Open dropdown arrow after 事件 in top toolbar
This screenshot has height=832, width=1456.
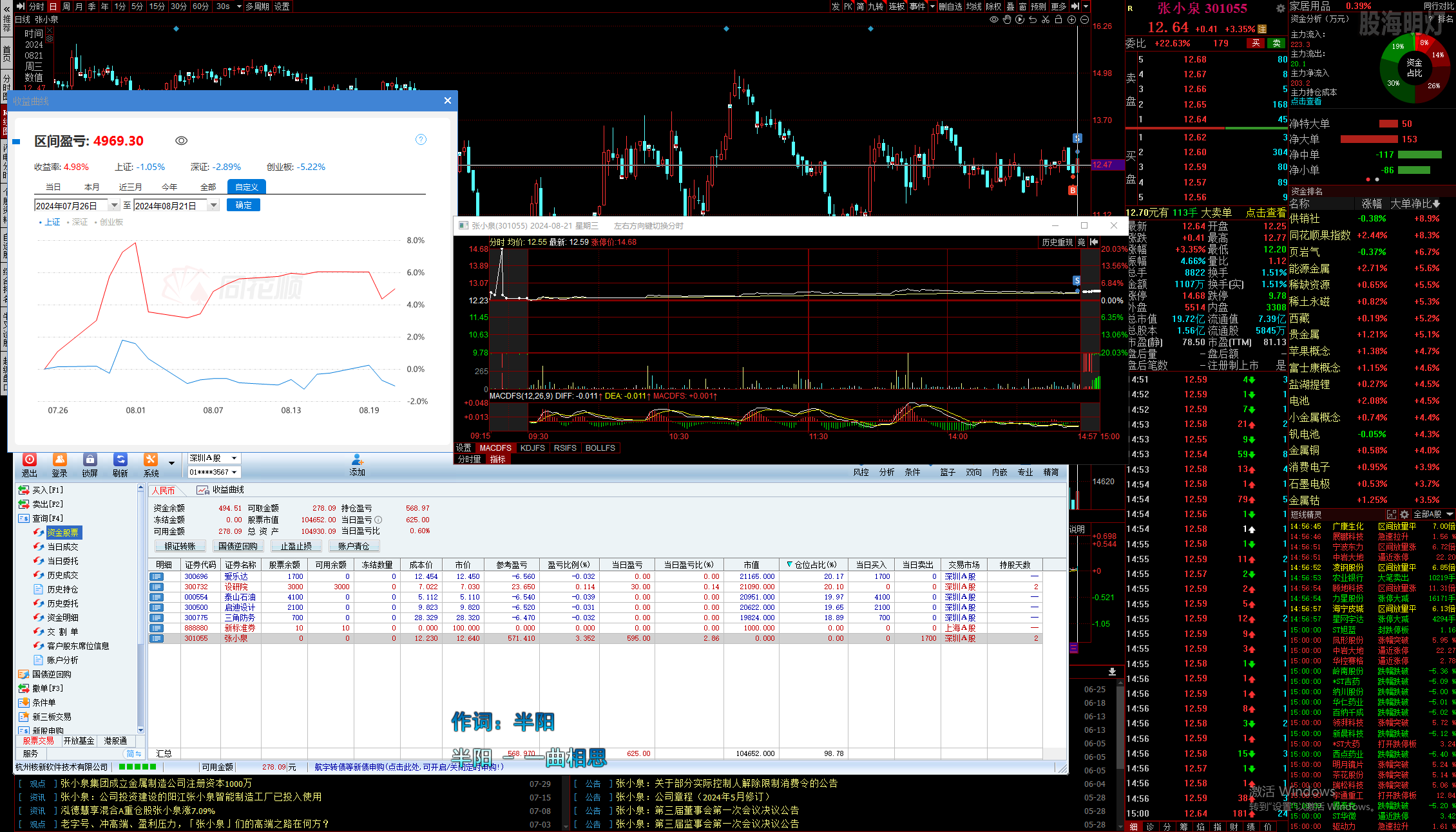932,6
